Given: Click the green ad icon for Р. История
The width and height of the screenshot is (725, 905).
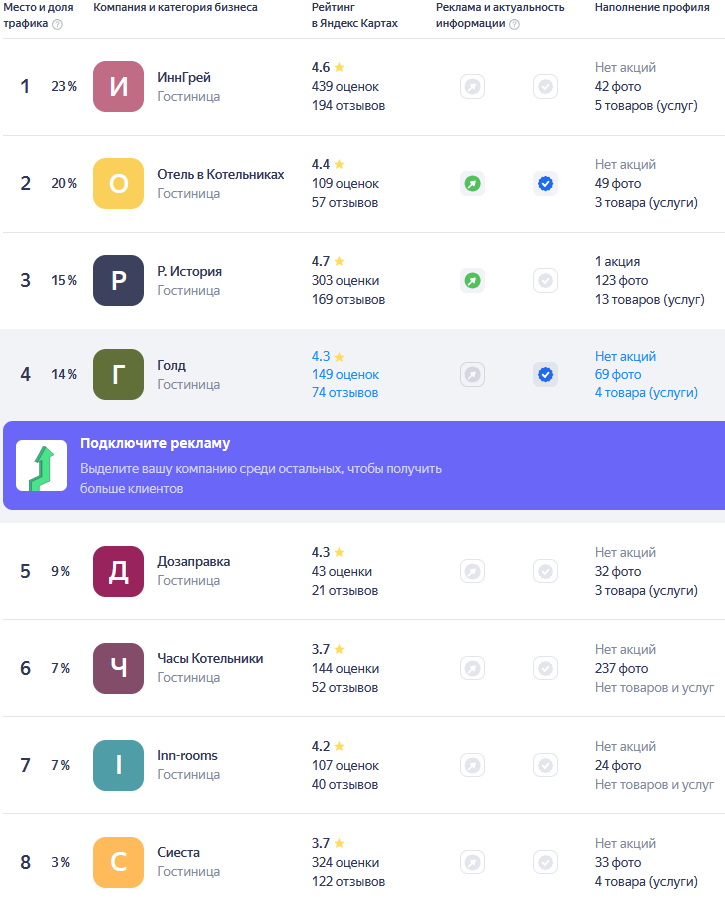Looking at the screenshot, I should pyautogui.click(x=473, y=281).
